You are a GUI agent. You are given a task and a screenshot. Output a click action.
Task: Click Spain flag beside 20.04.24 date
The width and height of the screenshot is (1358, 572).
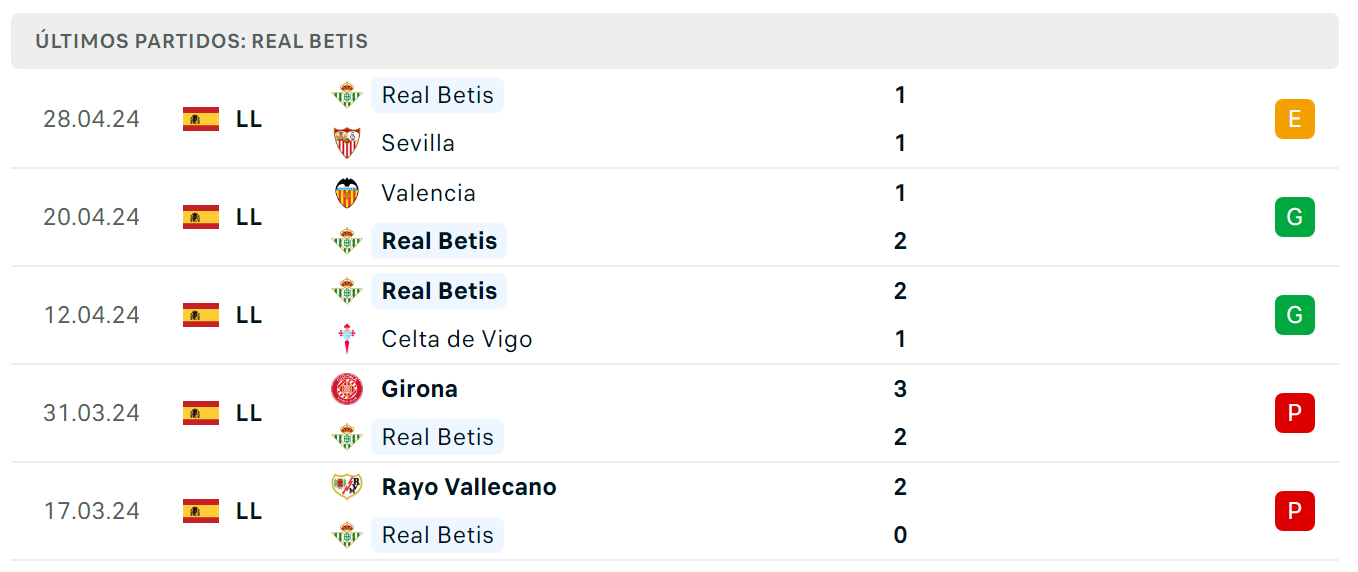point(201,217)
